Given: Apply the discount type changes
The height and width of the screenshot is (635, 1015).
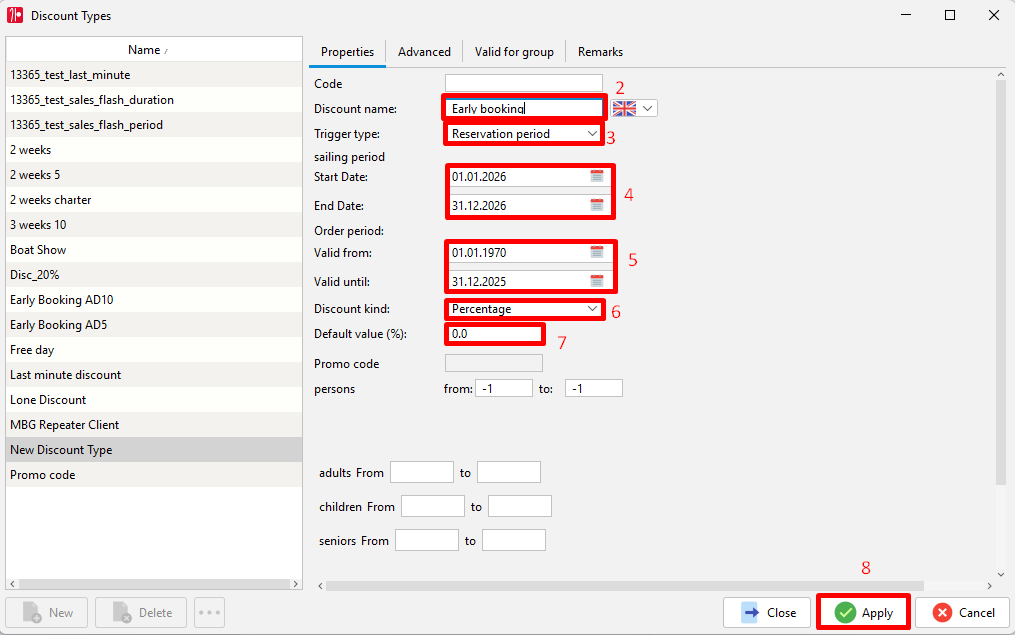Looking at the screenshot, I should [864, 612].
